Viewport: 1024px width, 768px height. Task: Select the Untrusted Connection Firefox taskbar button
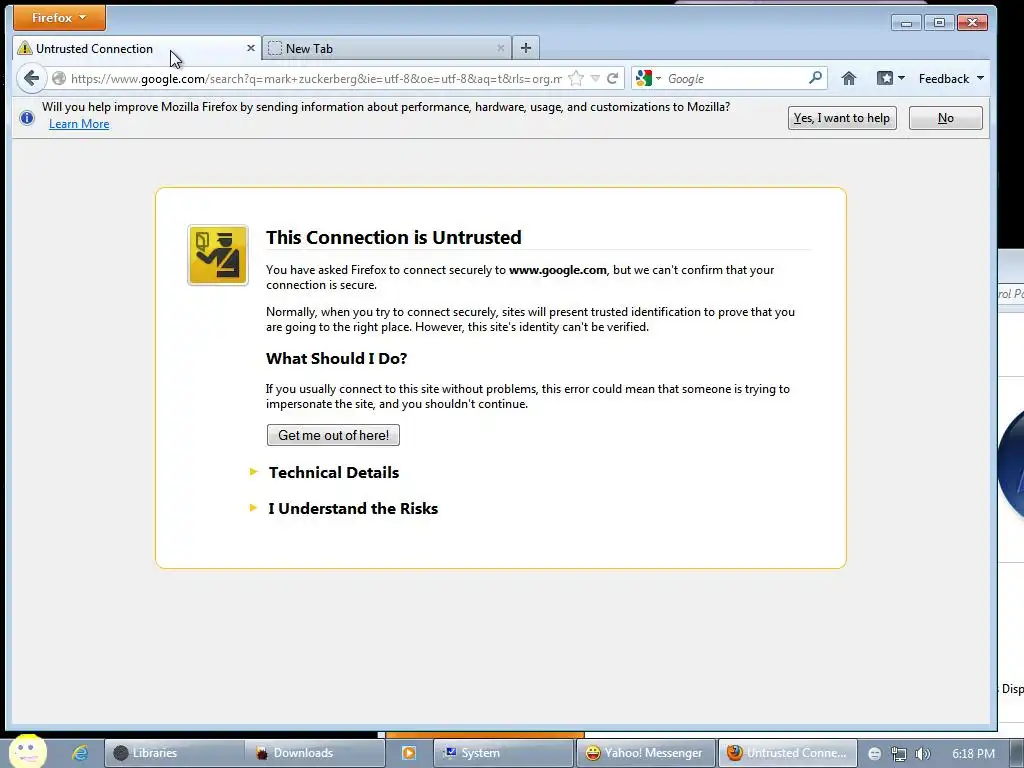788,753
